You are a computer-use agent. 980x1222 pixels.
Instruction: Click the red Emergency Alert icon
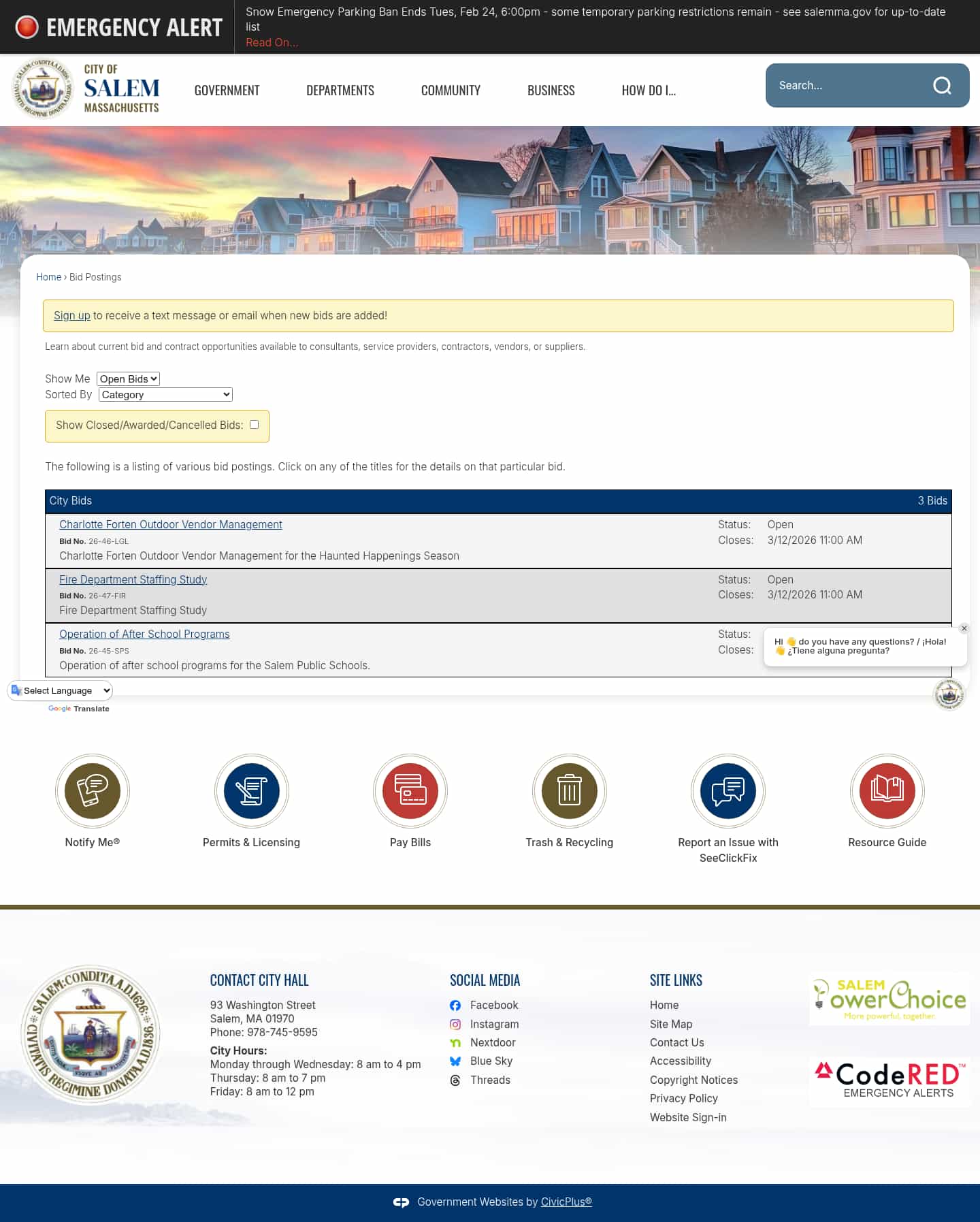pyautogui.click(x=27, y=27)
